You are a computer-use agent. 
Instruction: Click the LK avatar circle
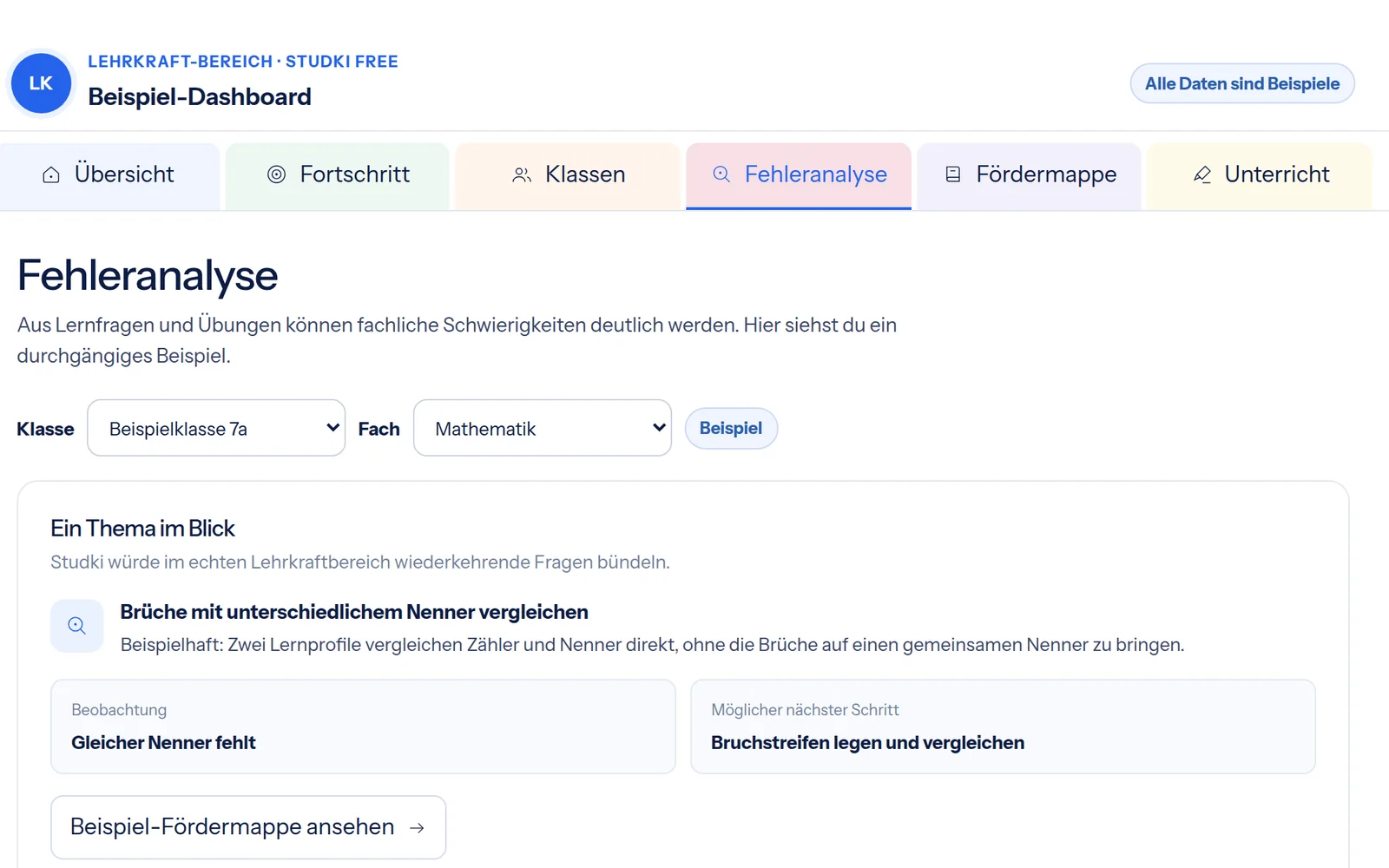tap(41, 83)
